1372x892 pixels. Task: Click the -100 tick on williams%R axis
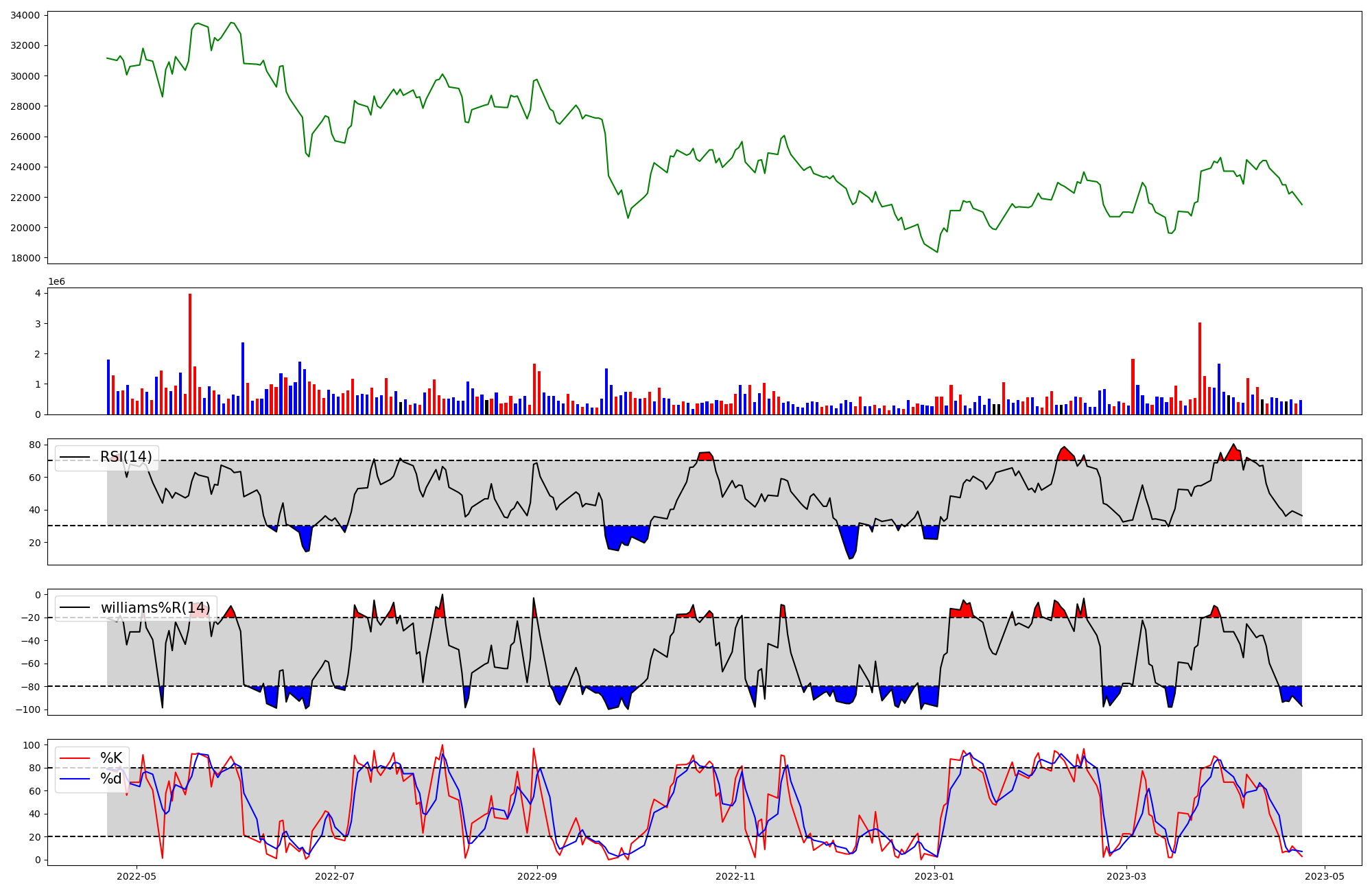28,709
